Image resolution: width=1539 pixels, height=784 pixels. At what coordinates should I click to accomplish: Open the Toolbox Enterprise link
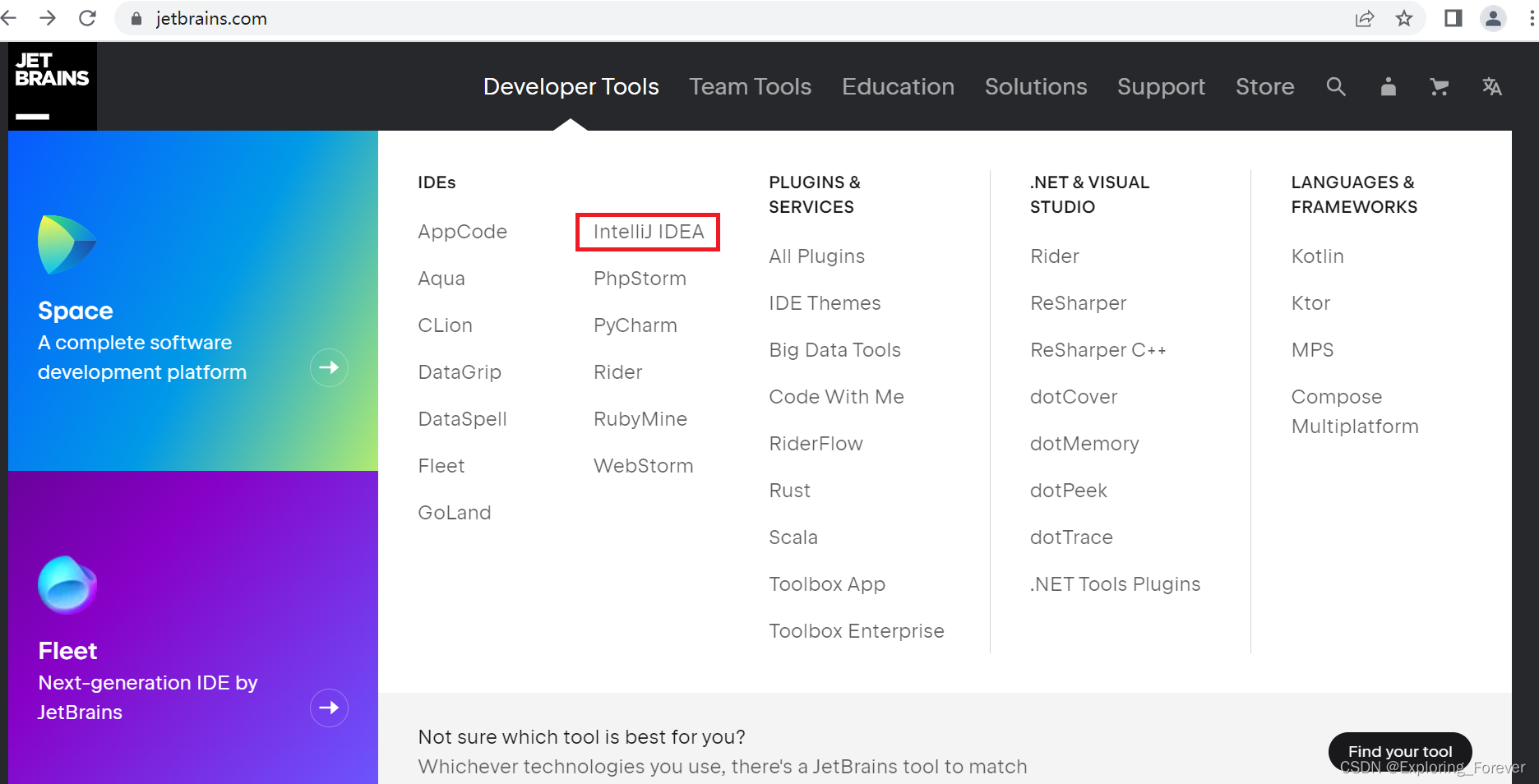tap(857, 631)
